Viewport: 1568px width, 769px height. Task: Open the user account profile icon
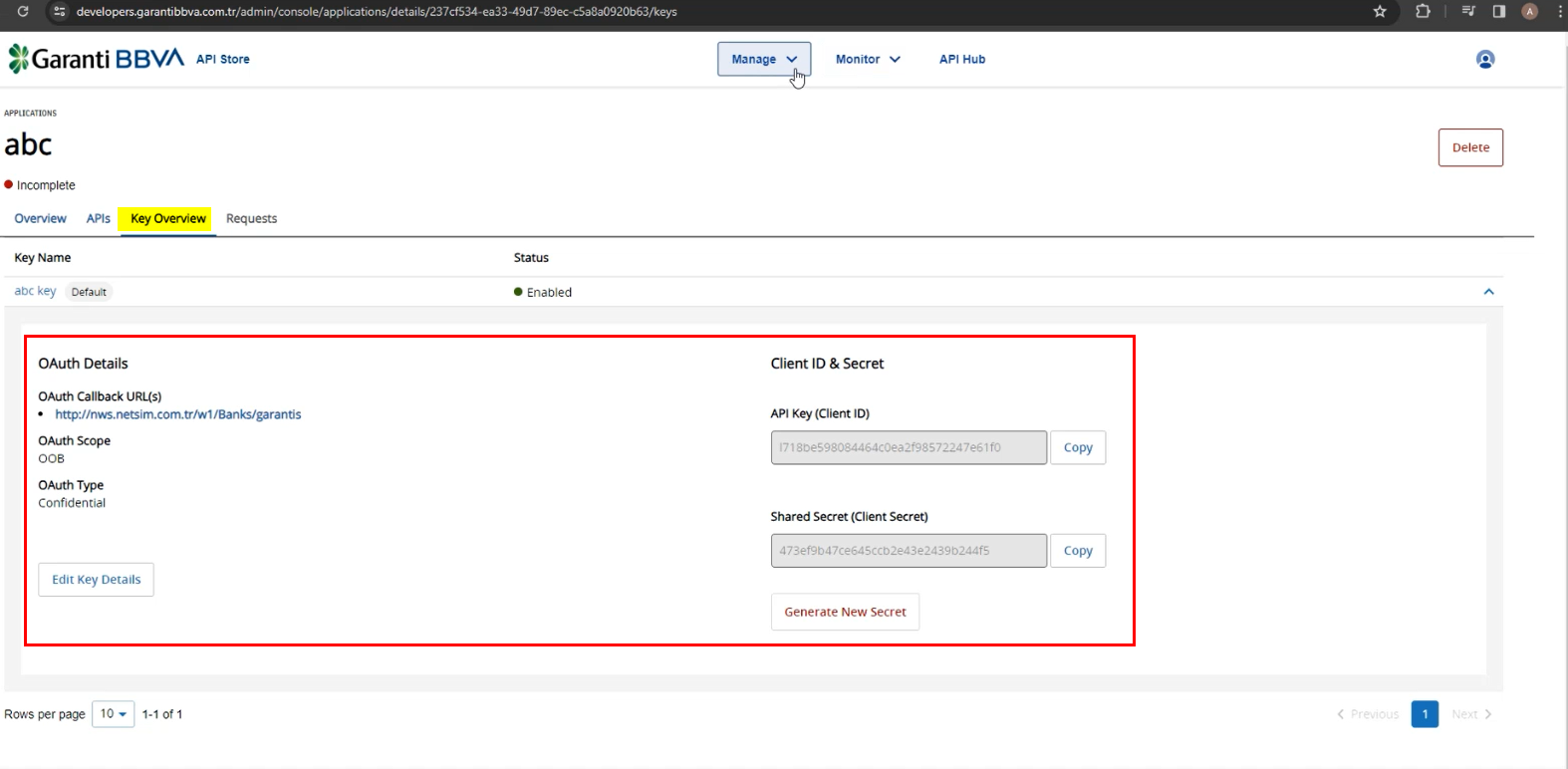coord(1484,60)
